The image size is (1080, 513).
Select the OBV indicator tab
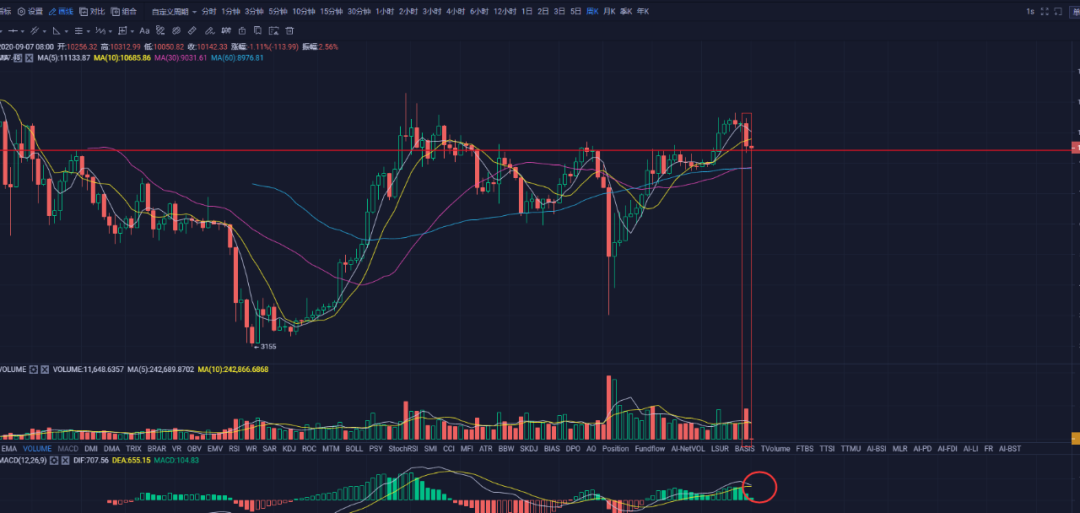(194, 448)
